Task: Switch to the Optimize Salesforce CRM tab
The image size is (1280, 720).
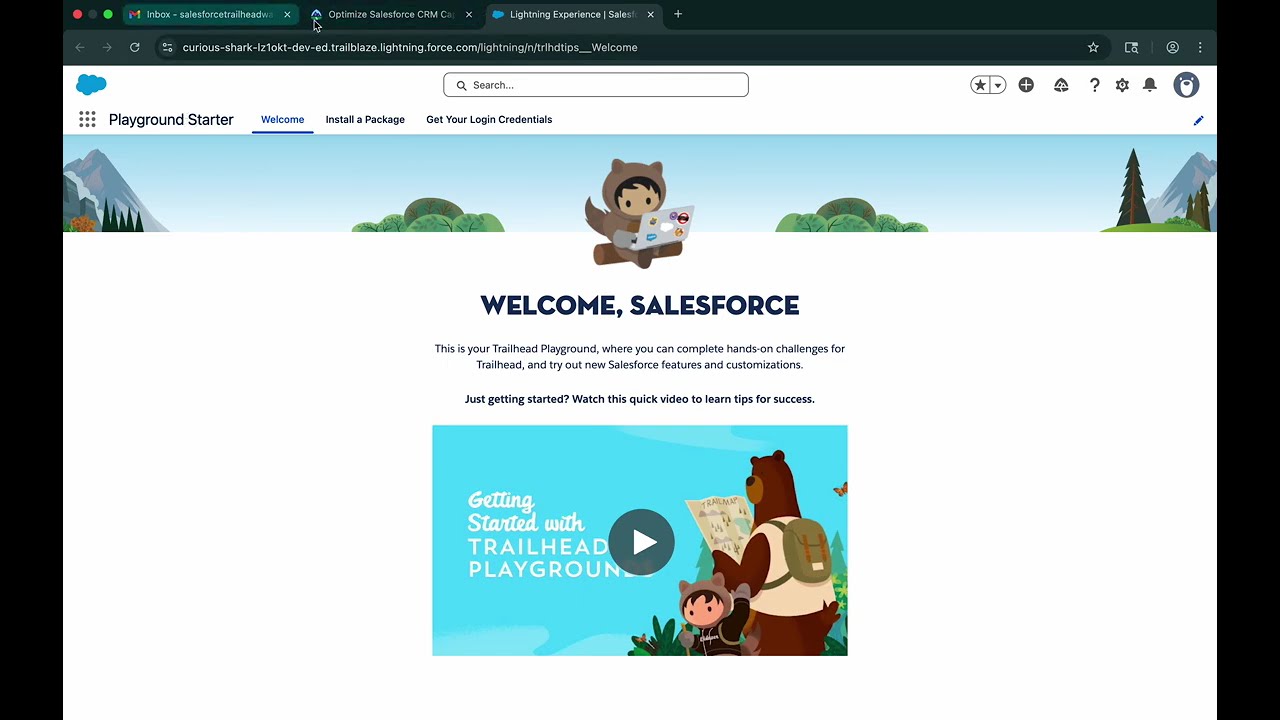Action: click(391, 14)
